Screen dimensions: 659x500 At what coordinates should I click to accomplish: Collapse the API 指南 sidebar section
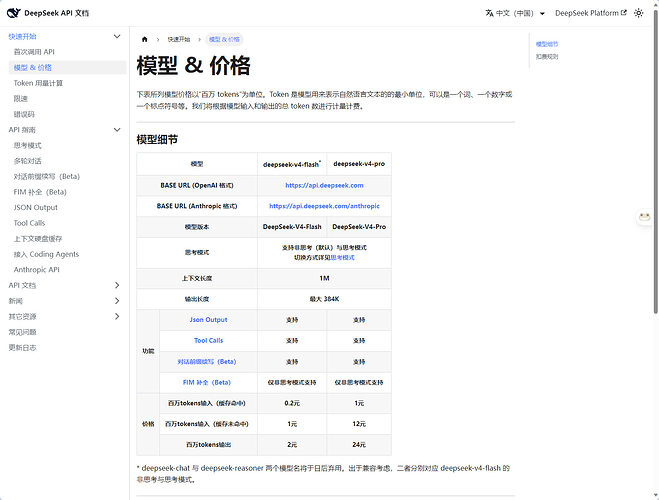(117, 130)
